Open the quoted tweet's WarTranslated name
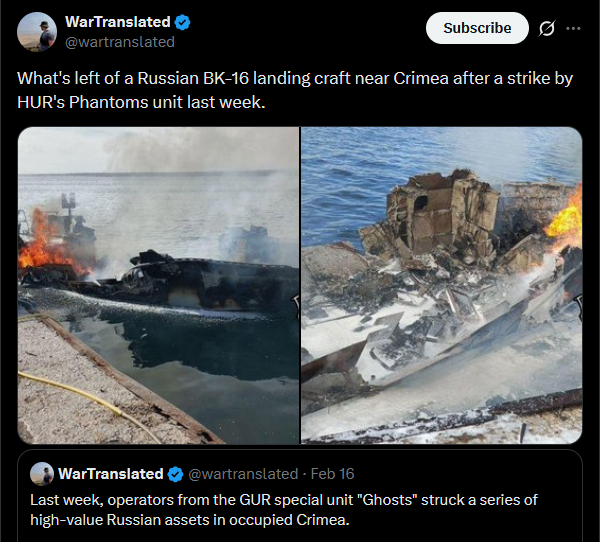Image resolution: width=600 pixels, height=542 pixels. 111,474
